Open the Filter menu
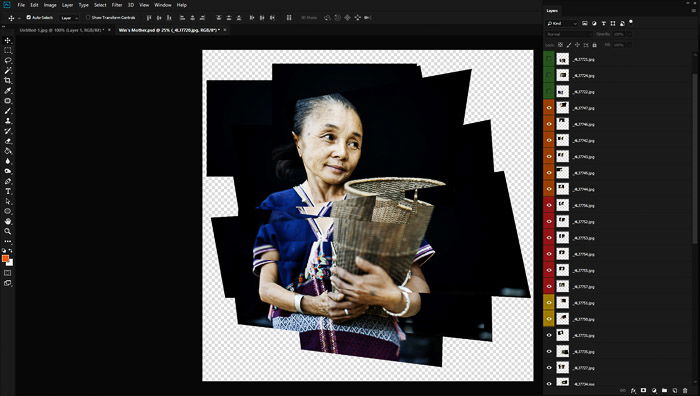The height and width of the screenshot is (396, 700). click(x=117, y=5)
